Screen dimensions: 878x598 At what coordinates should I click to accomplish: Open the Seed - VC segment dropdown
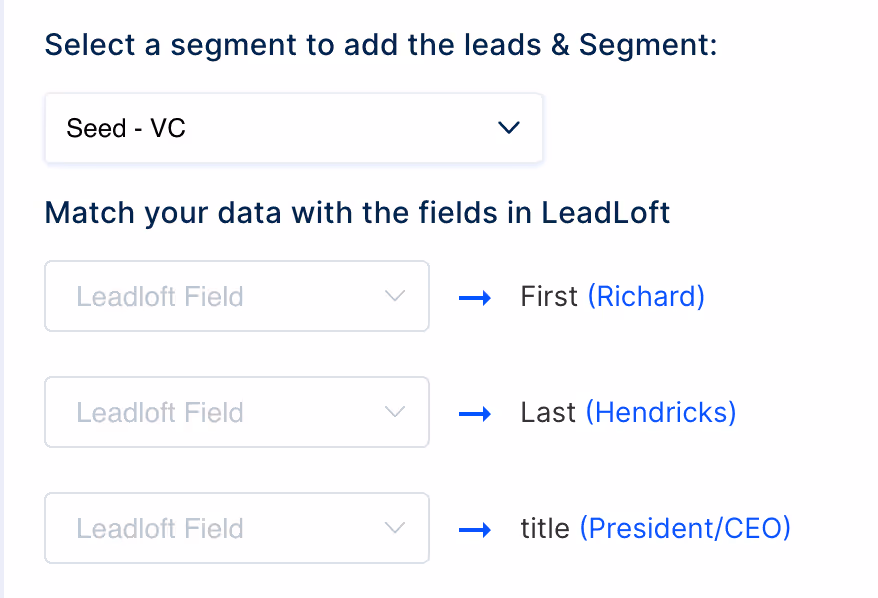pos(293,128)
